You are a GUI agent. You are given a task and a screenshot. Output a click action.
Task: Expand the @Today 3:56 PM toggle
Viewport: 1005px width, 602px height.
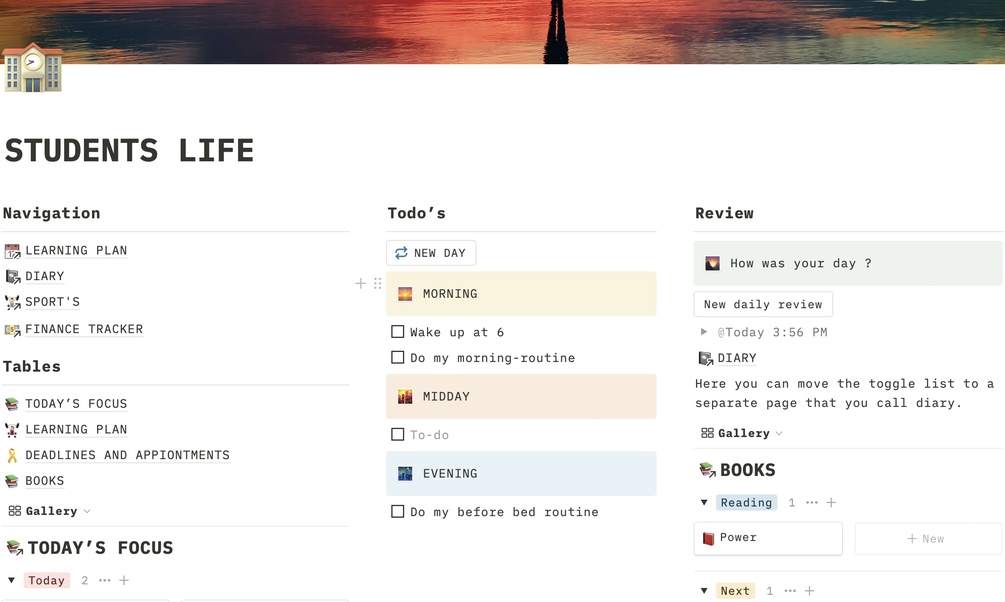(704, 332)
